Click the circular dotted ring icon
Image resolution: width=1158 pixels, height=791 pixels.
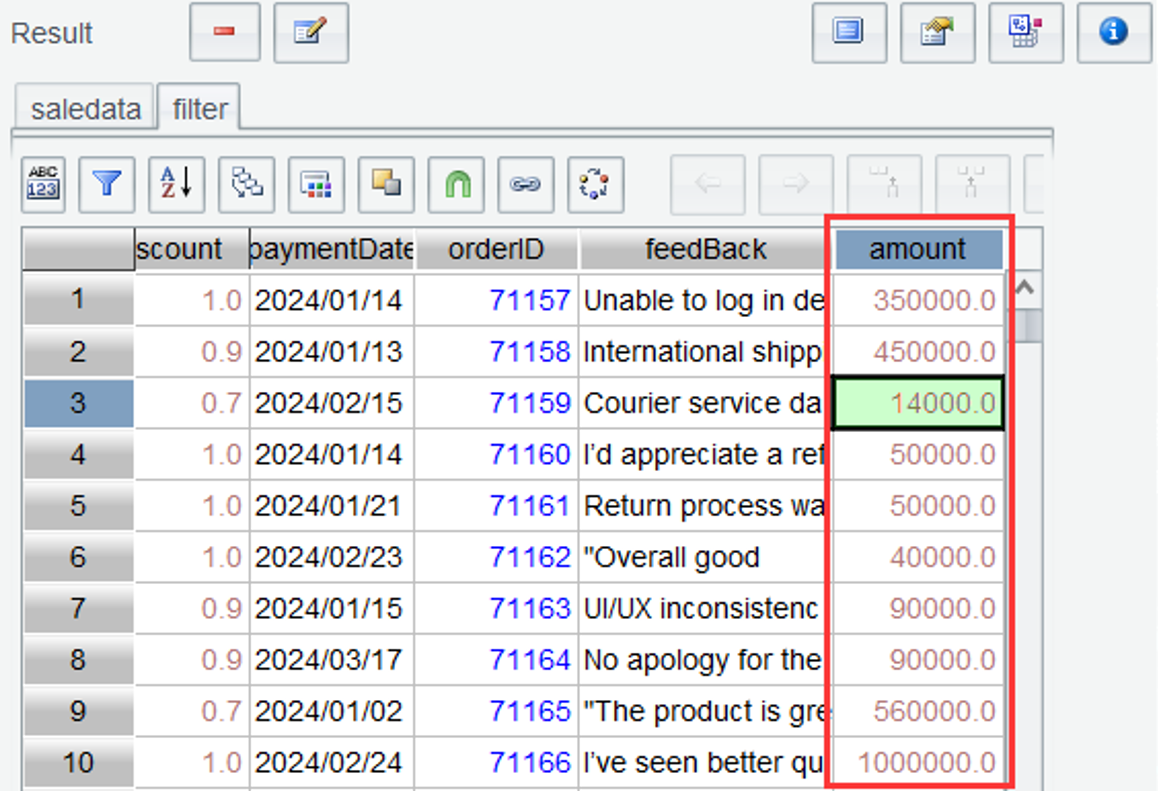point(595,184)
